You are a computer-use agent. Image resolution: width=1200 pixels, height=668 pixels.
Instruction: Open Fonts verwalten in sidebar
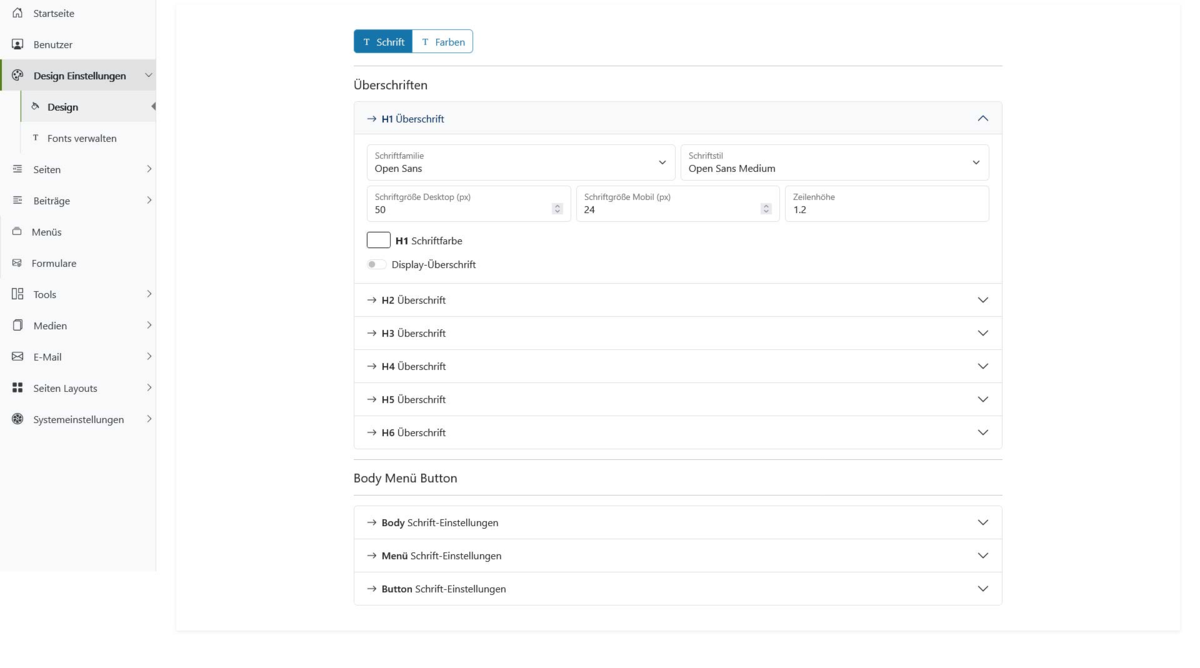tap(81, 138)
